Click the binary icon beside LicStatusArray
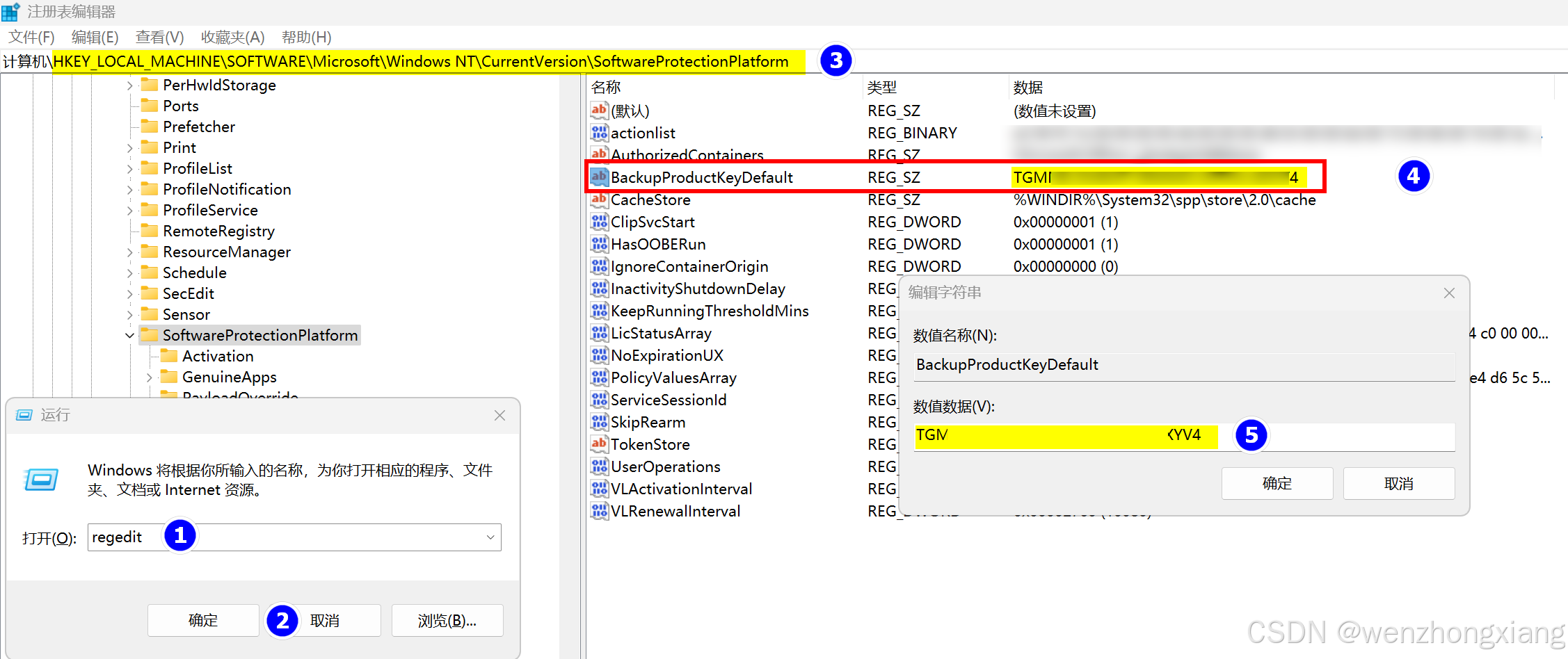The width and height of the screenshot is (1568, 659). coord(599,332)
